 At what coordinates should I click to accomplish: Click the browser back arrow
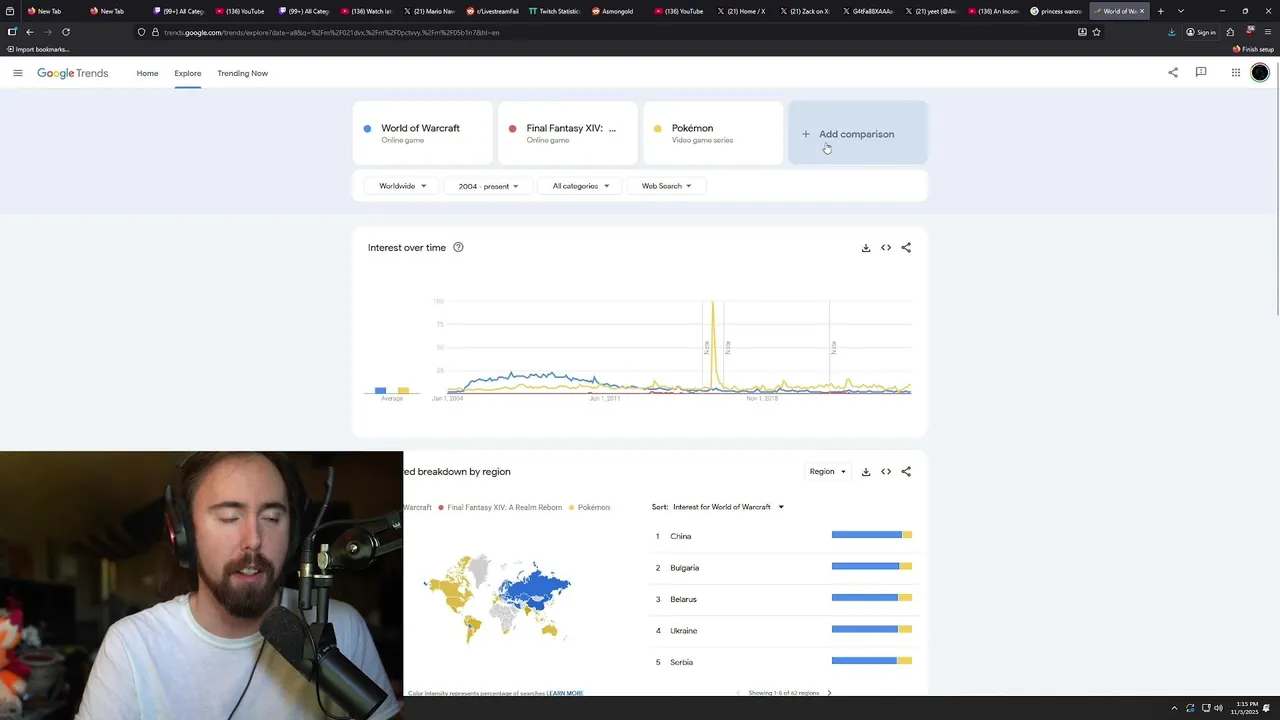click(x=29, y=32)
